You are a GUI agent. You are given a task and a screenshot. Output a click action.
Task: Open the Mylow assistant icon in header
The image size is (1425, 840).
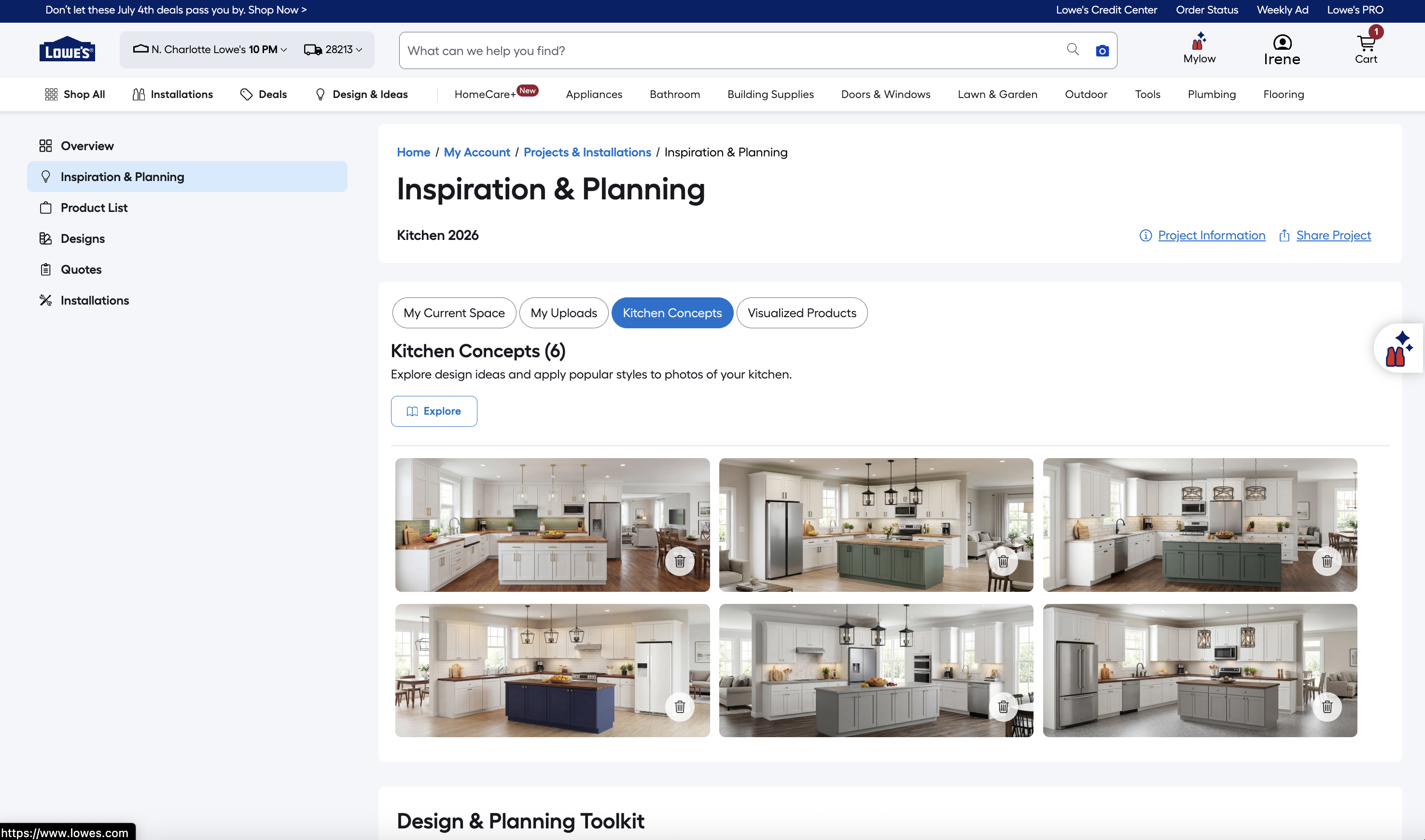tap(1199, 42)
